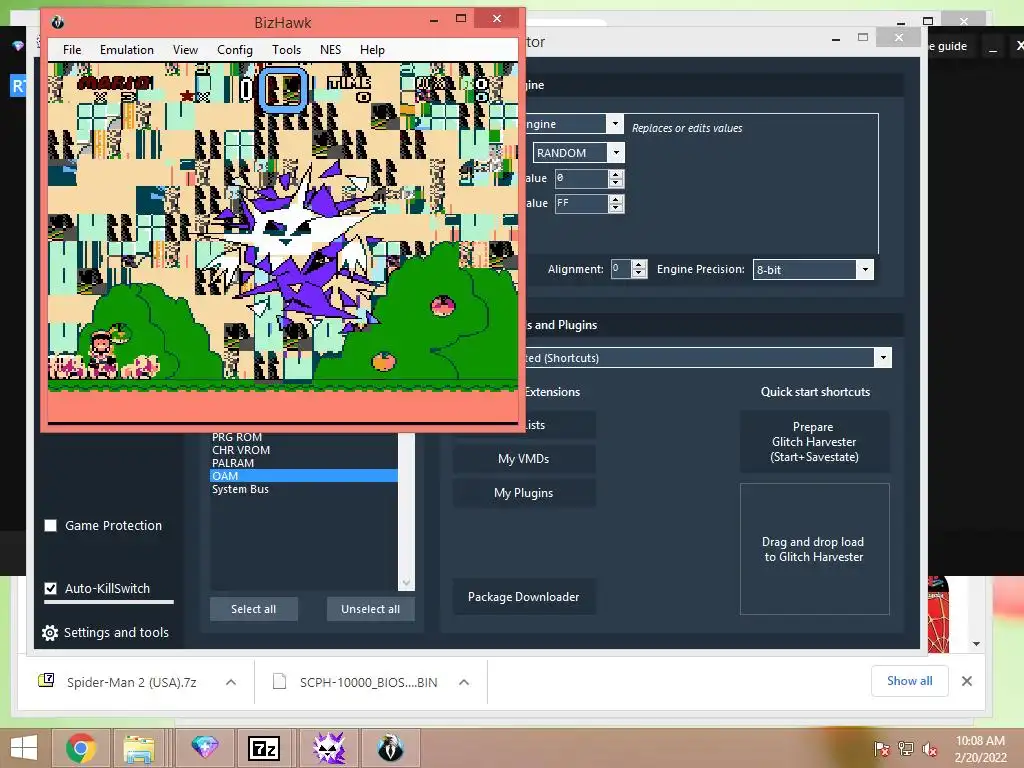Open the Emulation menu in BizHawk

[x=127, y=50]
